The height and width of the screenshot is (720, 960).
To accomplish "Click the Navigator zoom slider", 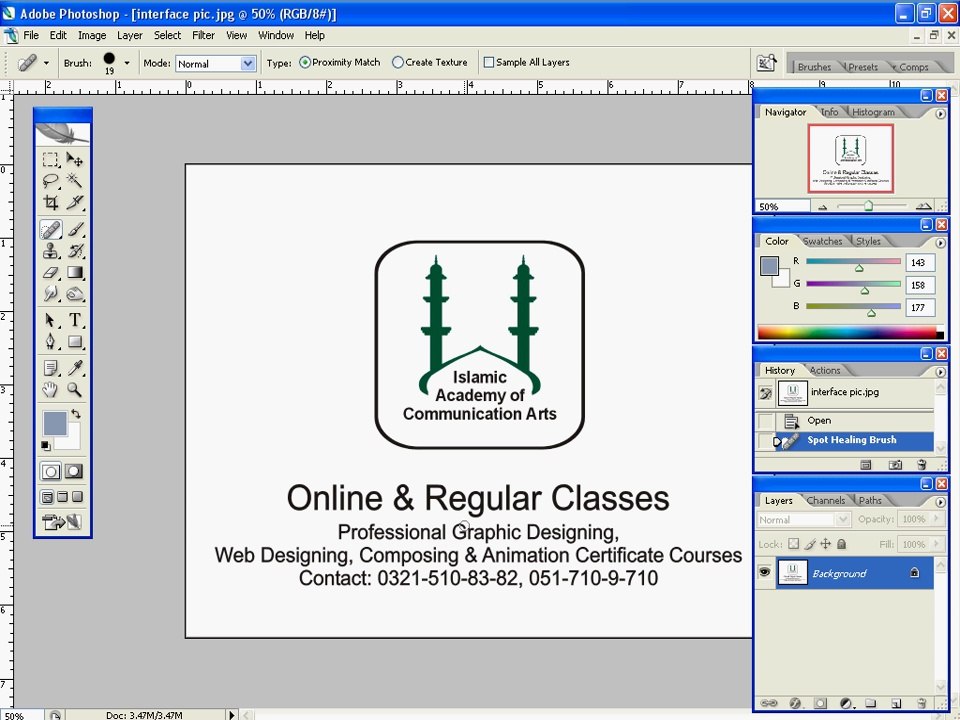I will coord(871,206).
